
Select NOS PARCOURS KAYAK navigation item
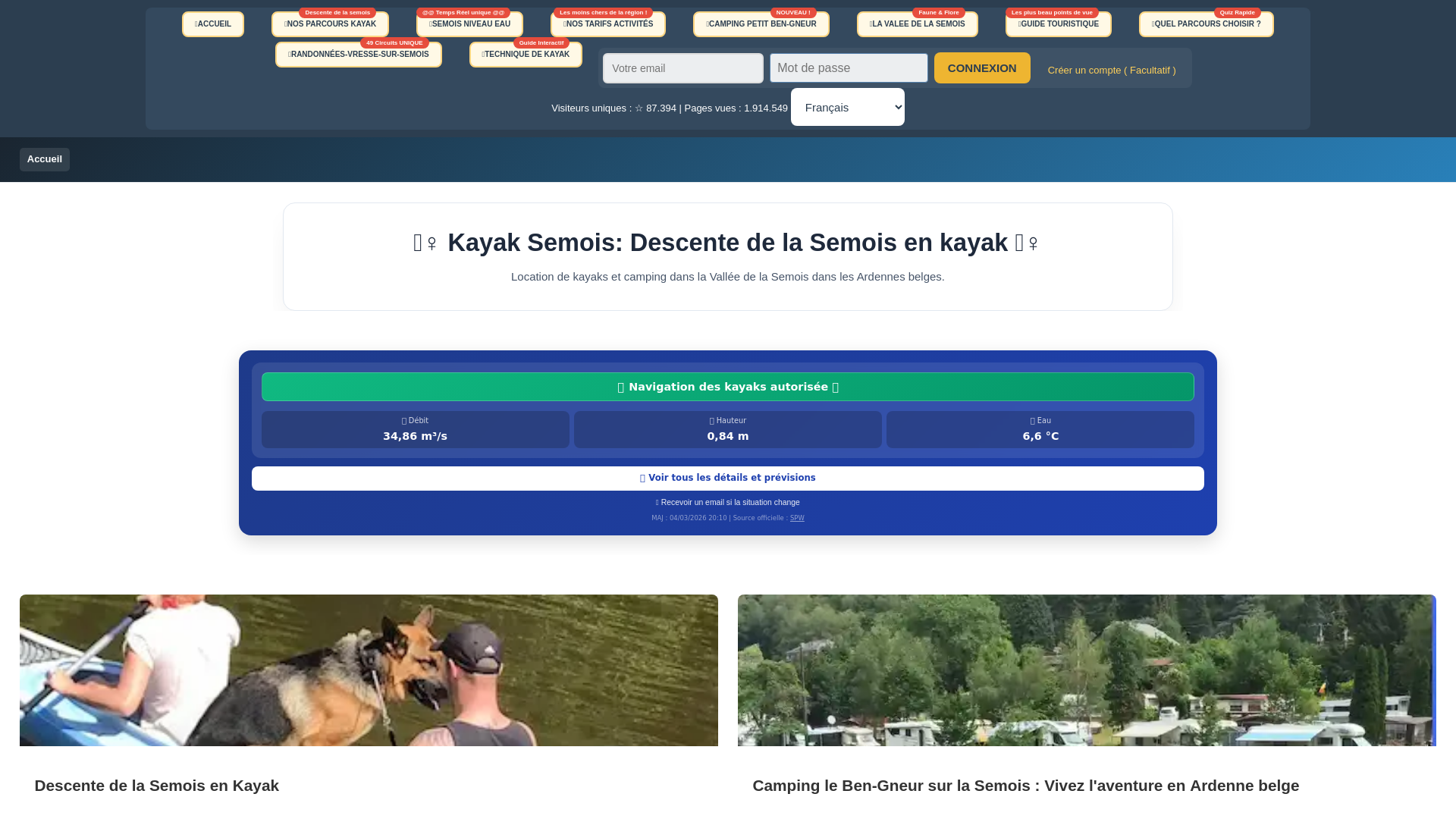330,24
